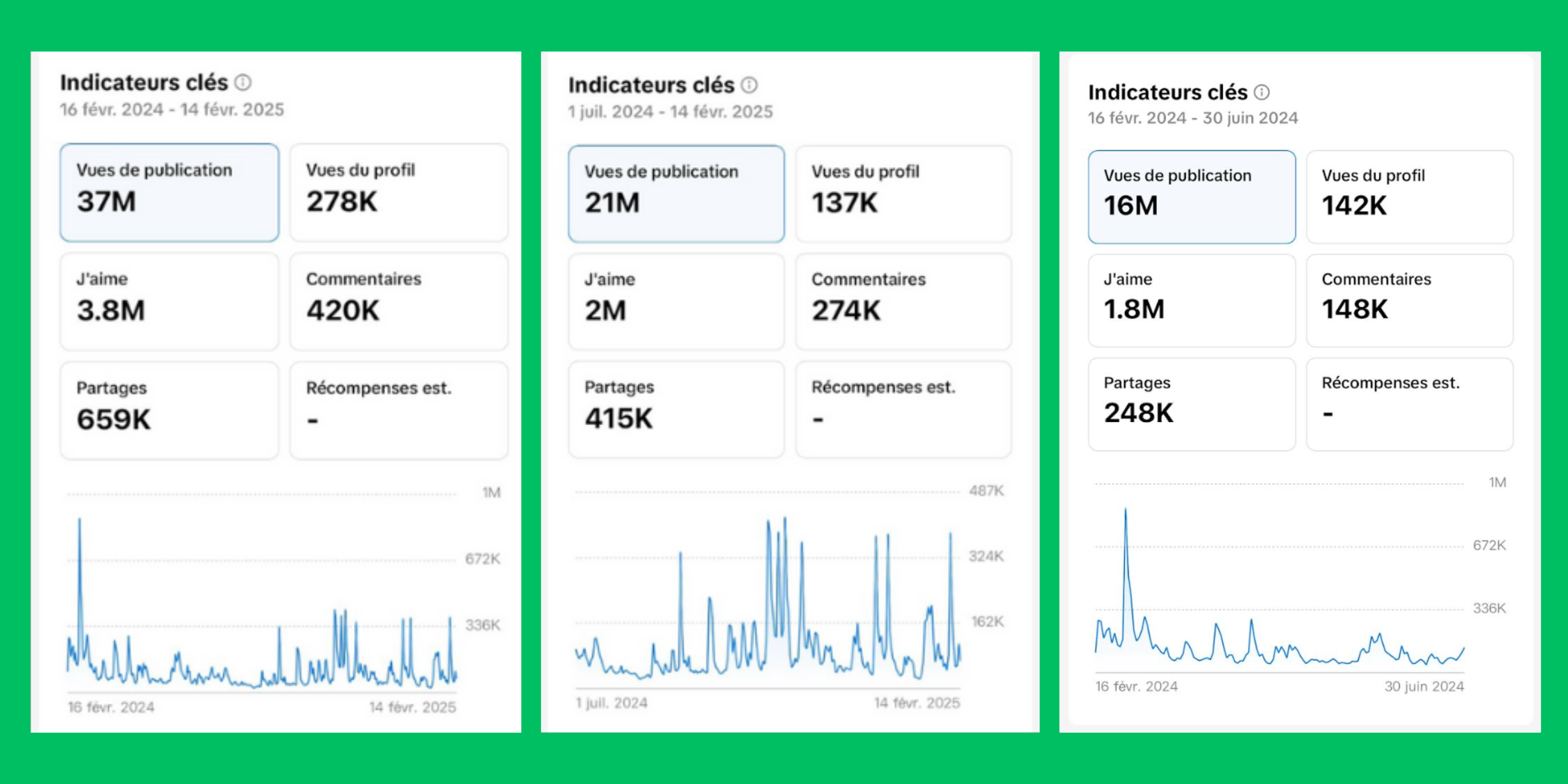Click info icon beside first Indicateurs clés title

click(x=243, y=82)
